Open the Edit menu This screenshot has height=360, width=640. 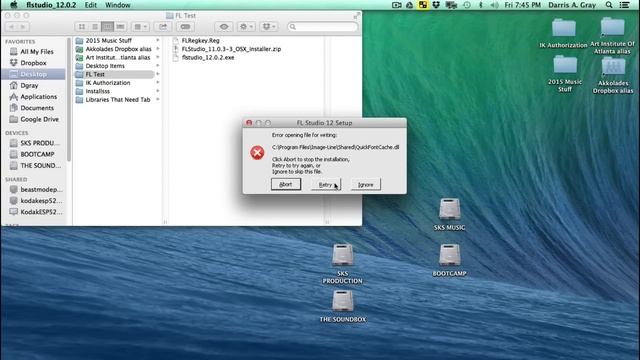point(91,5)
